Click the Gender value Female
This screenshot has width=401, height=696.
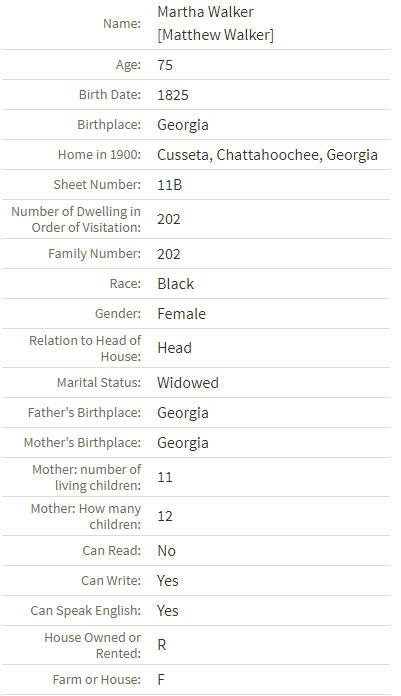pyautogui.click(x=181, y=314)
